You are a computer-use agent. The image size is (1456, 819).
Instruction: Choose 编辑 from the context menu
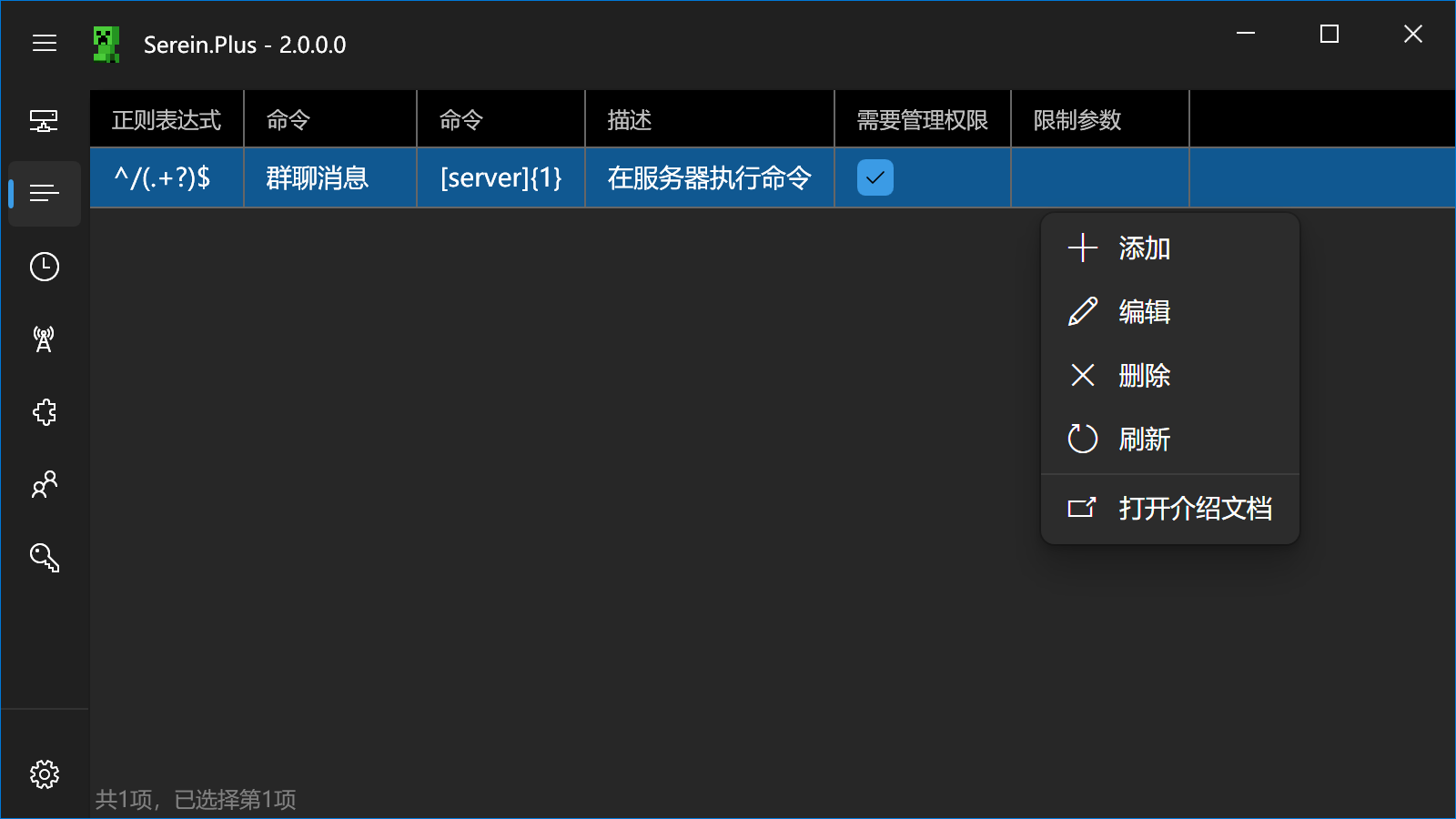point(1169,312)
